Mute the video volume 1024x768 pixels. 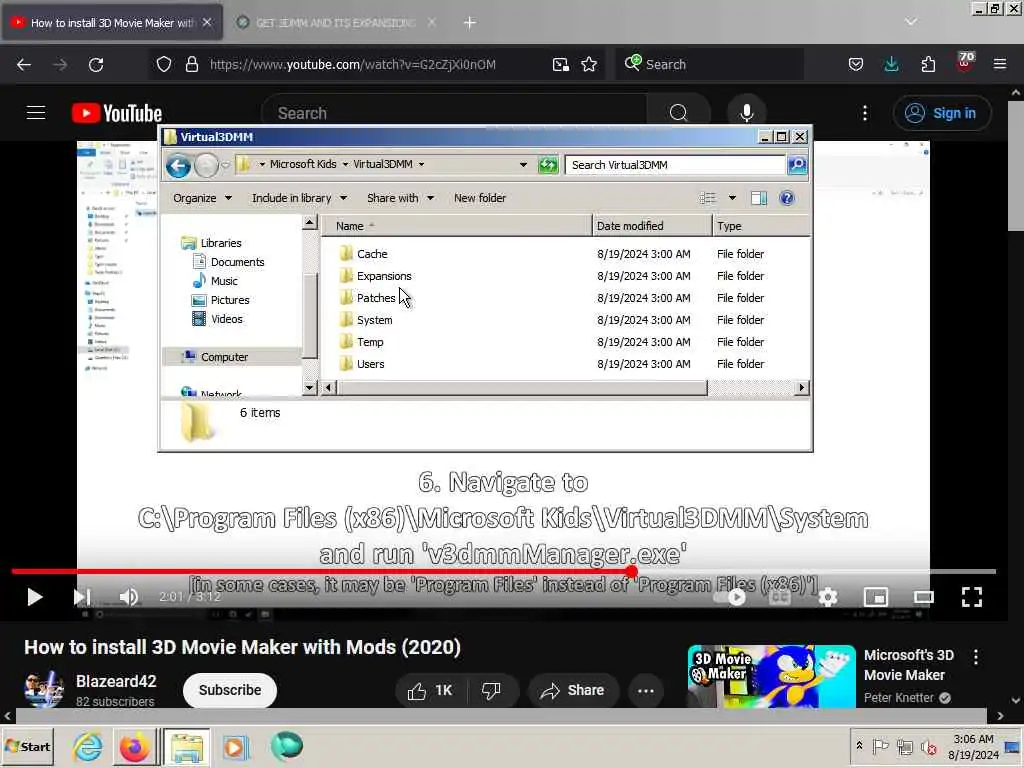coord(129,597)
